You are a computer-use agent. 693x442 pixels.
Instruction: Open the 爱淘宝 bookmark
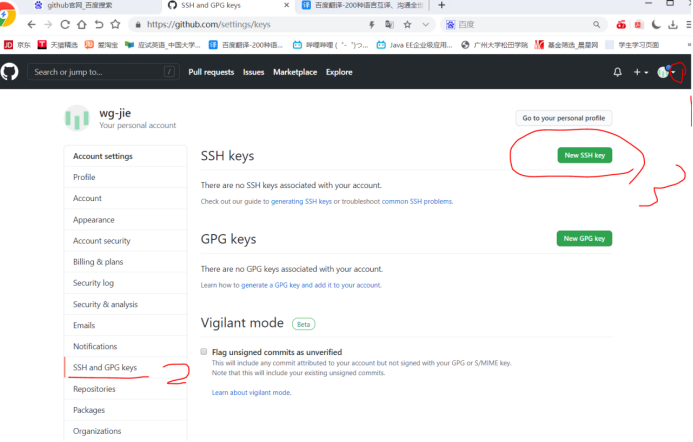tap(102, 45)
